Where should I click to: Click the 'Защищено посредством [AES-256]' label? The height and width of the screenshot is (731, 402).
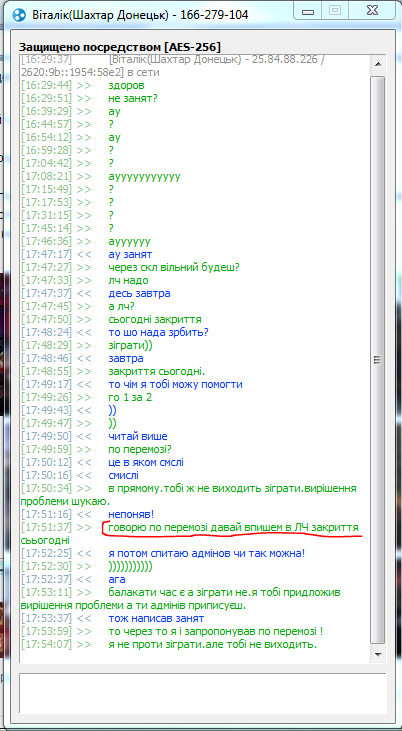coord(120,47)
